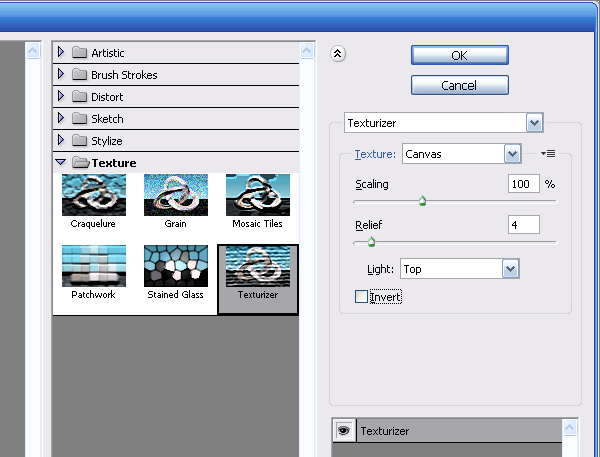The height and width of the screenshot is (457, 600).
Task: Expand the Distort filter category
Action: [x=60, y=96]
